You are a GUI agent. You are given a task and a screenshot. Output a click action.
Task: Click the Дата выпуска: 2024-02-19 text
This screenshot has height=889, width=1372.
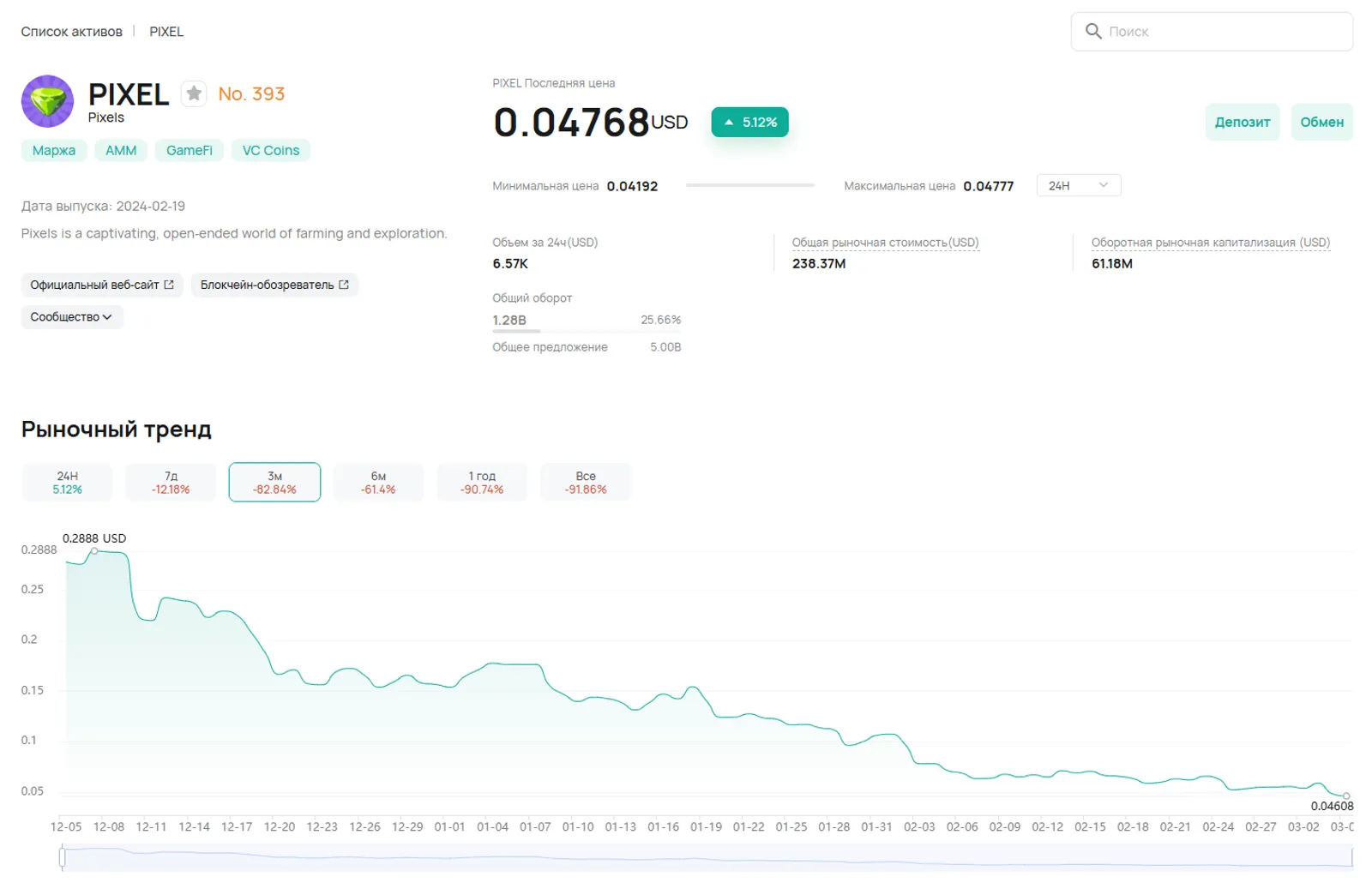coord(103,206)
